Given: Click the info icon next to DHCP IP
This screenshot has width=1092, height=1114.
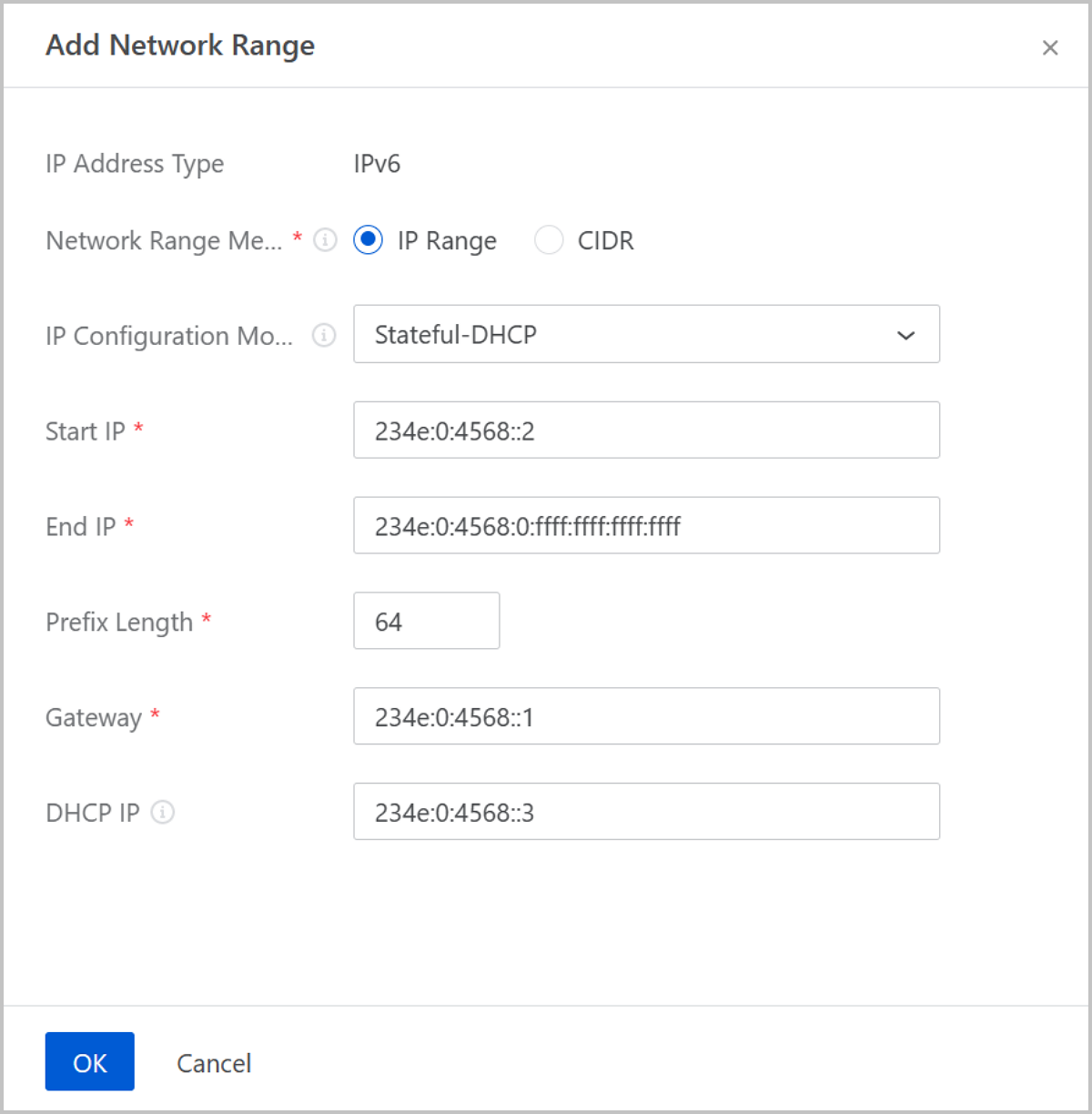Looking at the screenshot, I should pyautogui.click(x=163, y=812).
